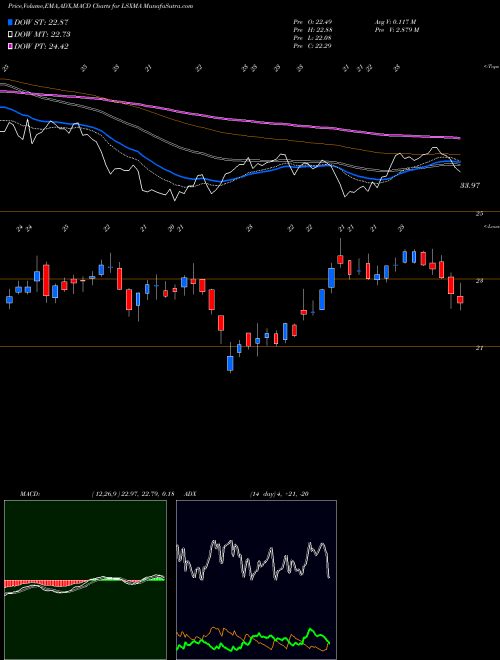Select the DOW MT: 22.73 label
Image resolution: width=500 pixels, height=660 pixels.
pyautogui.click(x=42, y=35)
